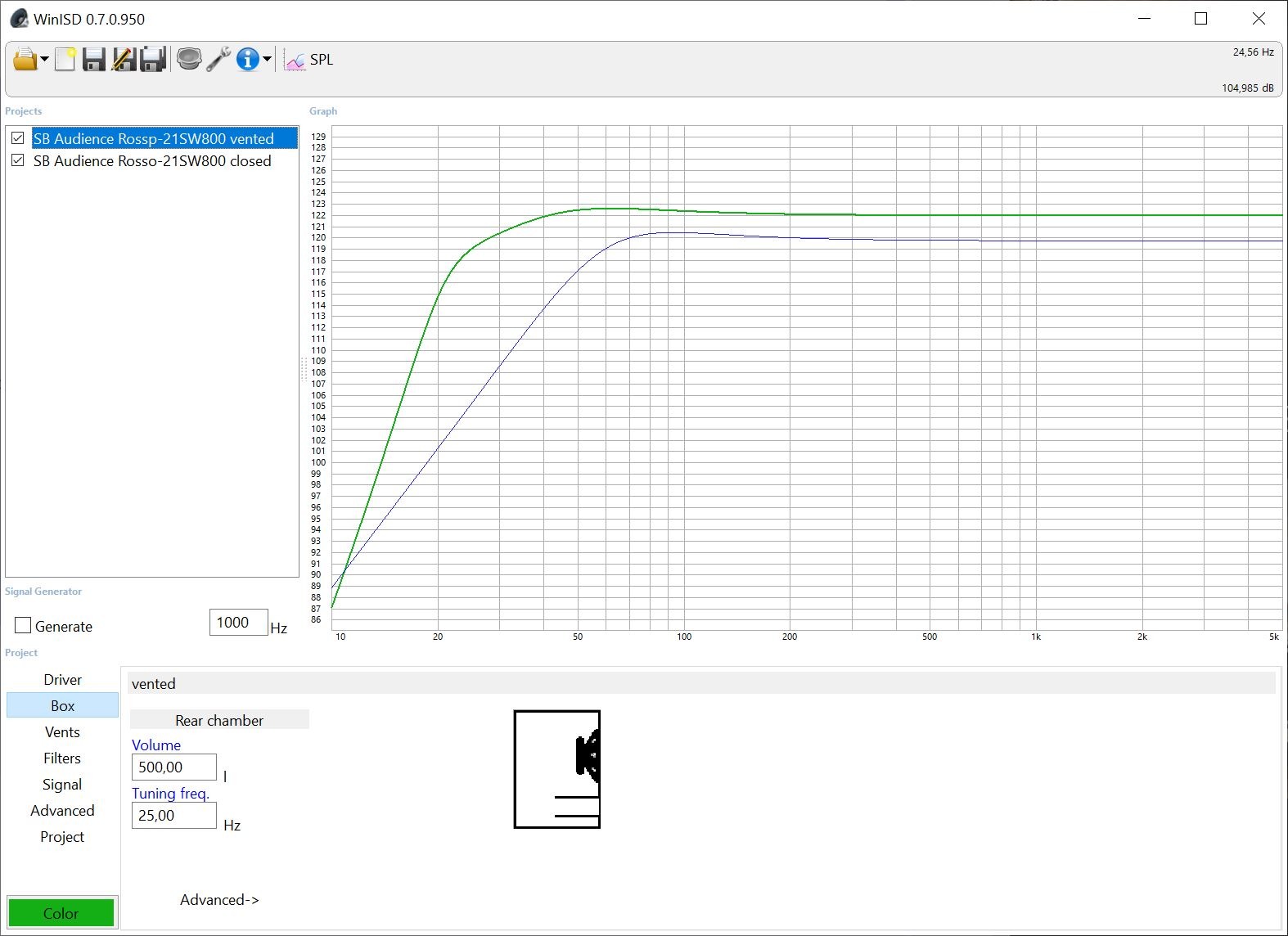Screen dimensions: 1288x936
Task: Click the Advanced-> button
Action: pyautogui.click(x=219, y=899)
